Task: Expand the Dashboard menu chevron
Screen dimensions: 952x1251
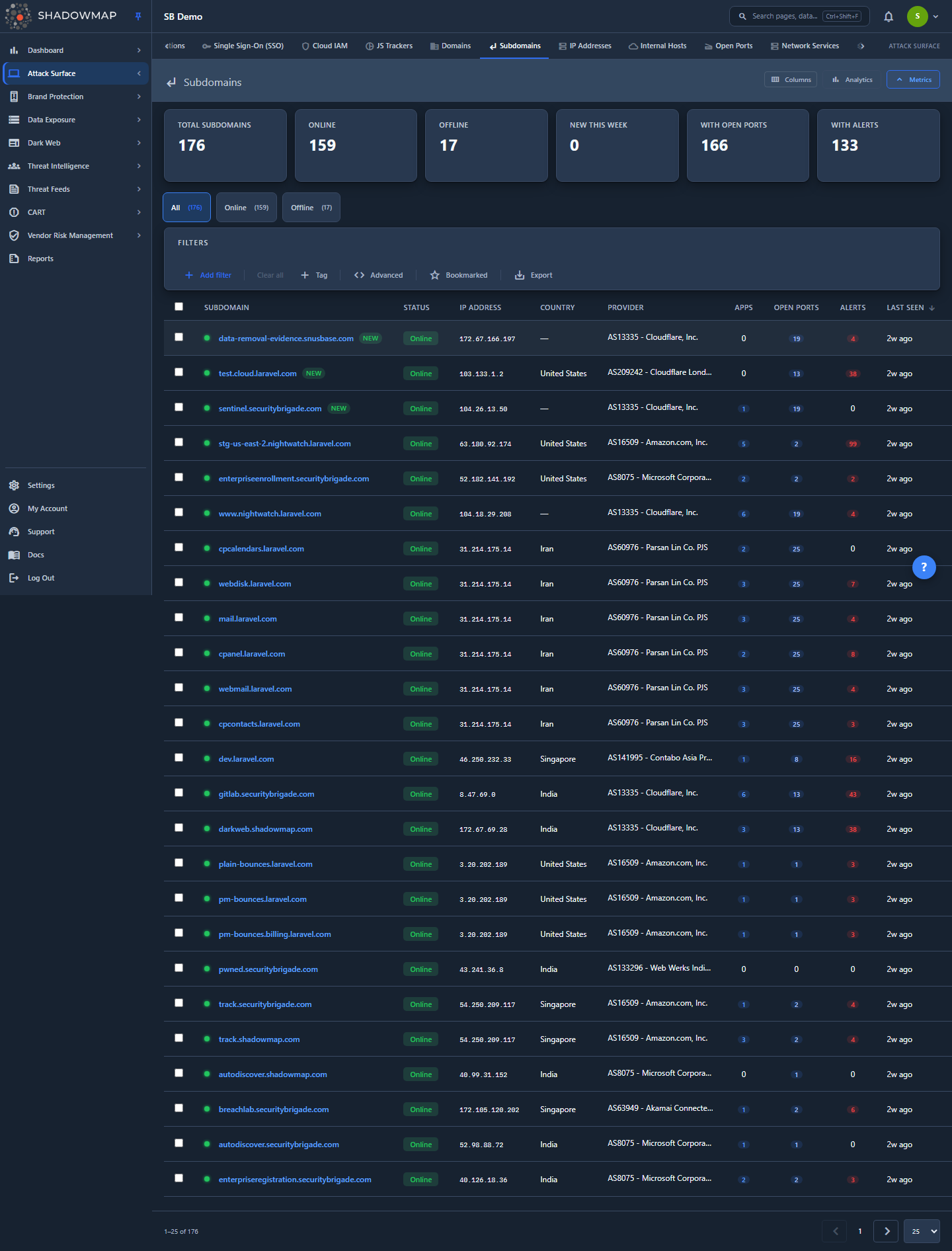Action: point(139,50)
